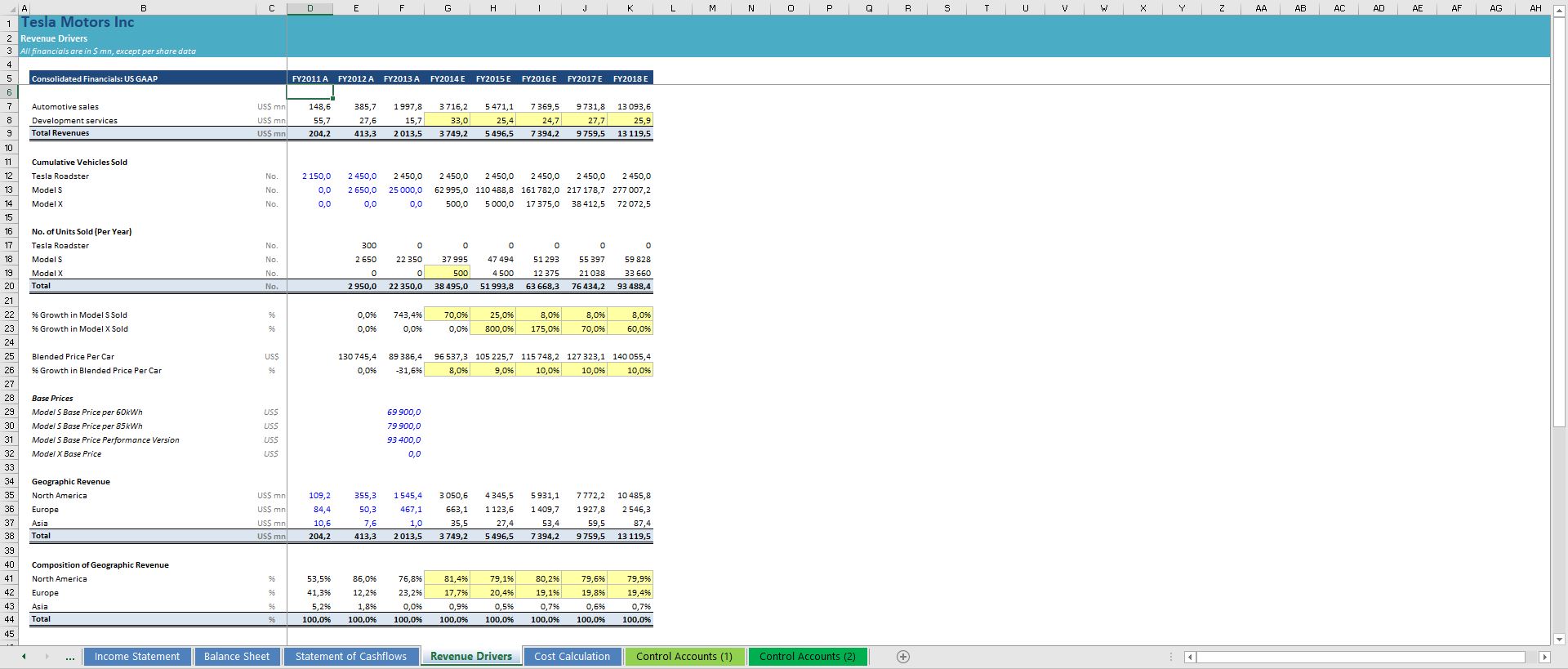
Task: Select column D header
Action: pos(310,8)
